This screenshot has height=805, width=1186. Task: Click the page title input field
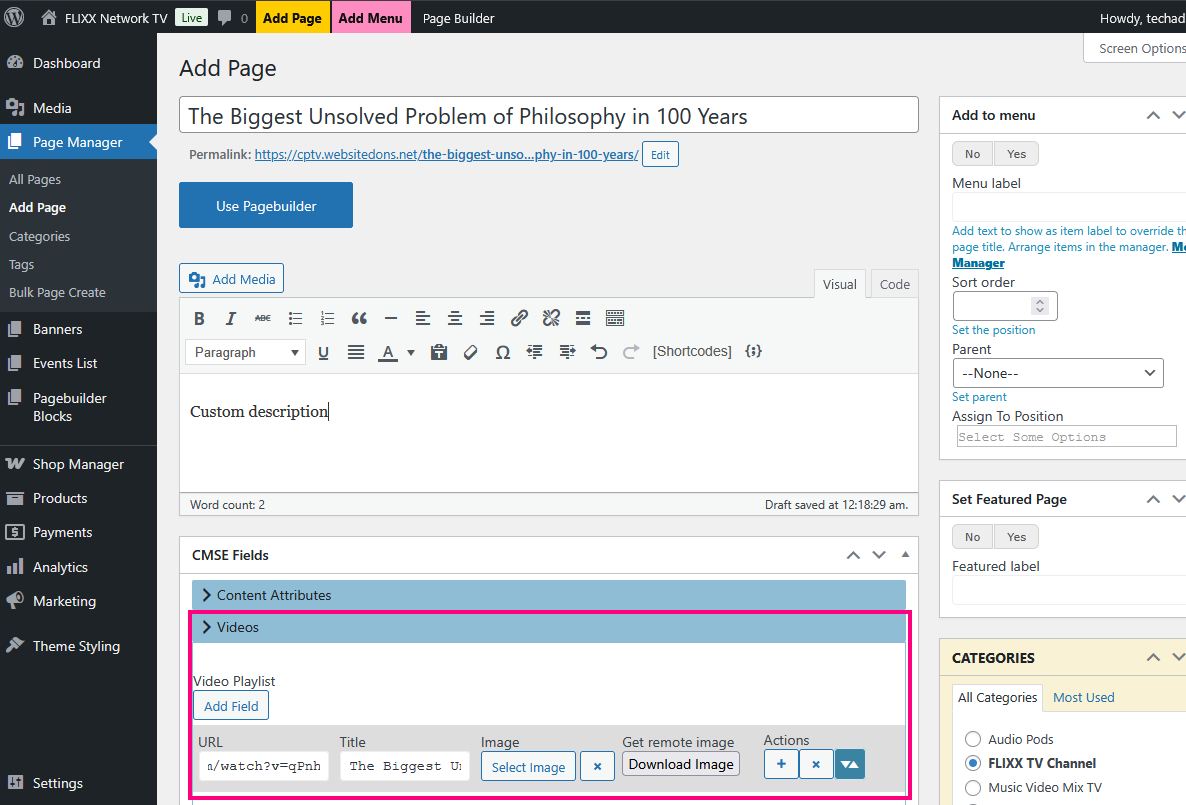pos(548,116)
